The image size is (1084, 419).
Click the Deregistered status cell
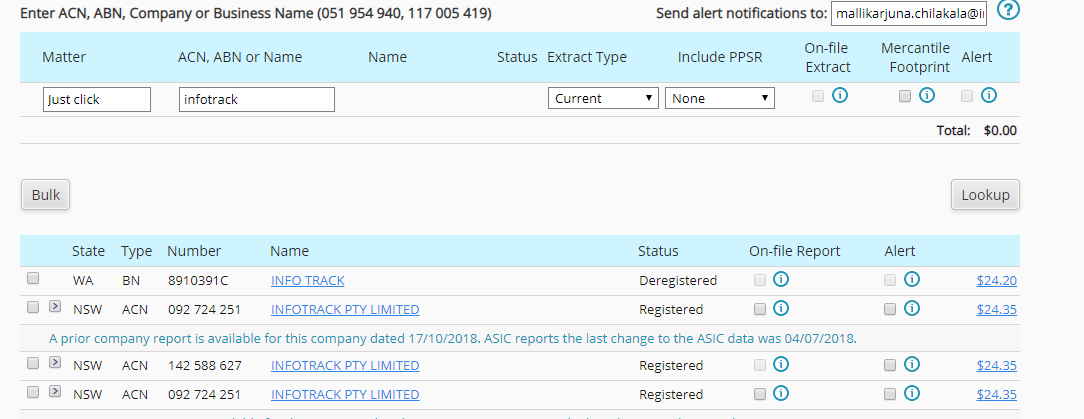coord(678,281)
